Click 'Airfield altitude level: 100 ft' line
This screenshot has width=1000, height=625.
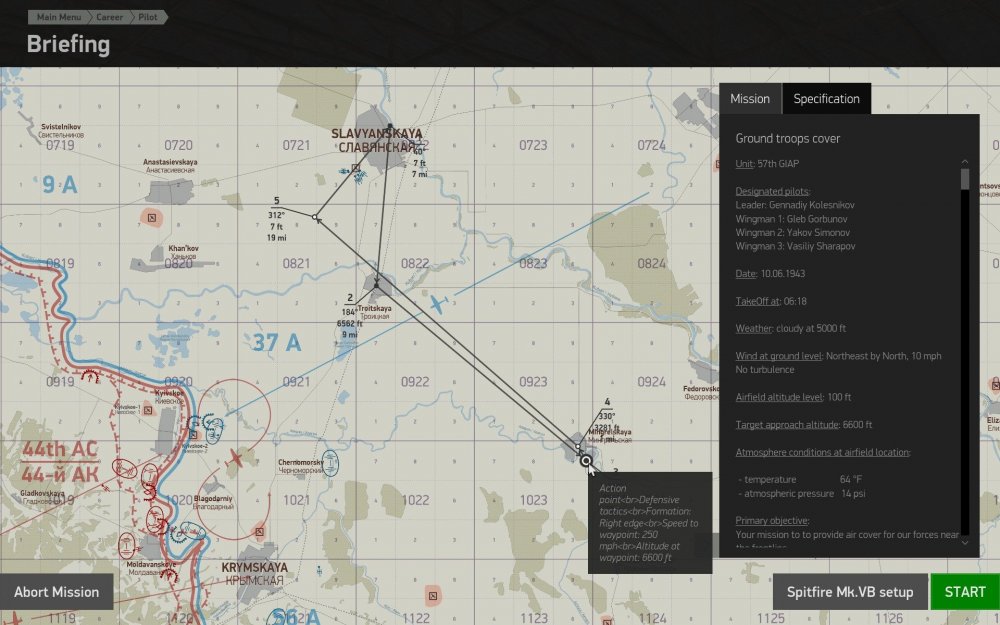click(793, 397)
